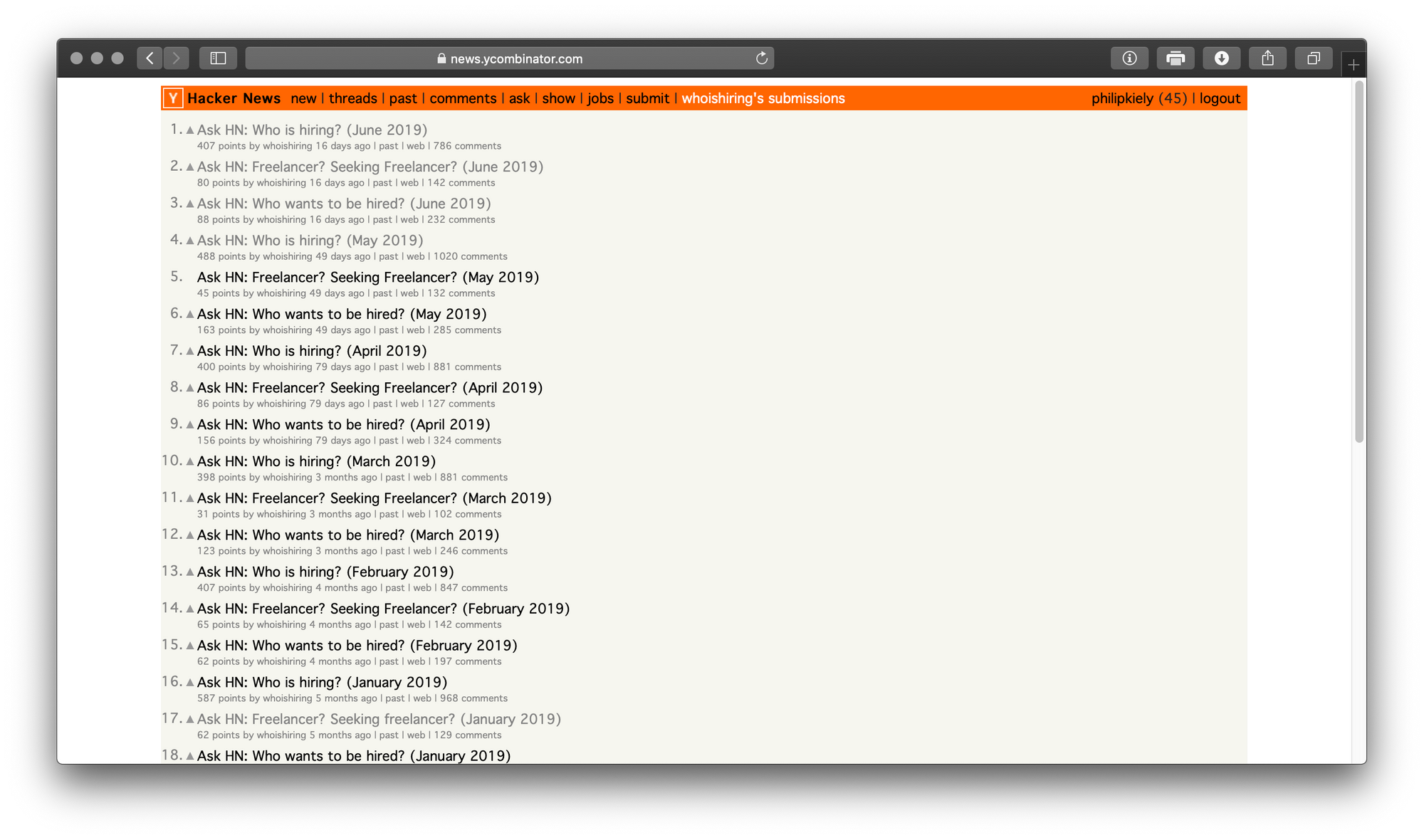
Task: Go to the jobs section
Action: pos(600,98)
